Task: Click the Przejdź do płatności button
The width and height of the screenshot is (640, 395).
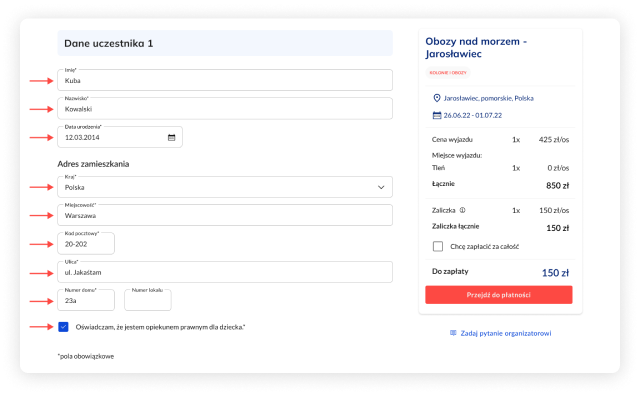Action: tap(499, 295)
